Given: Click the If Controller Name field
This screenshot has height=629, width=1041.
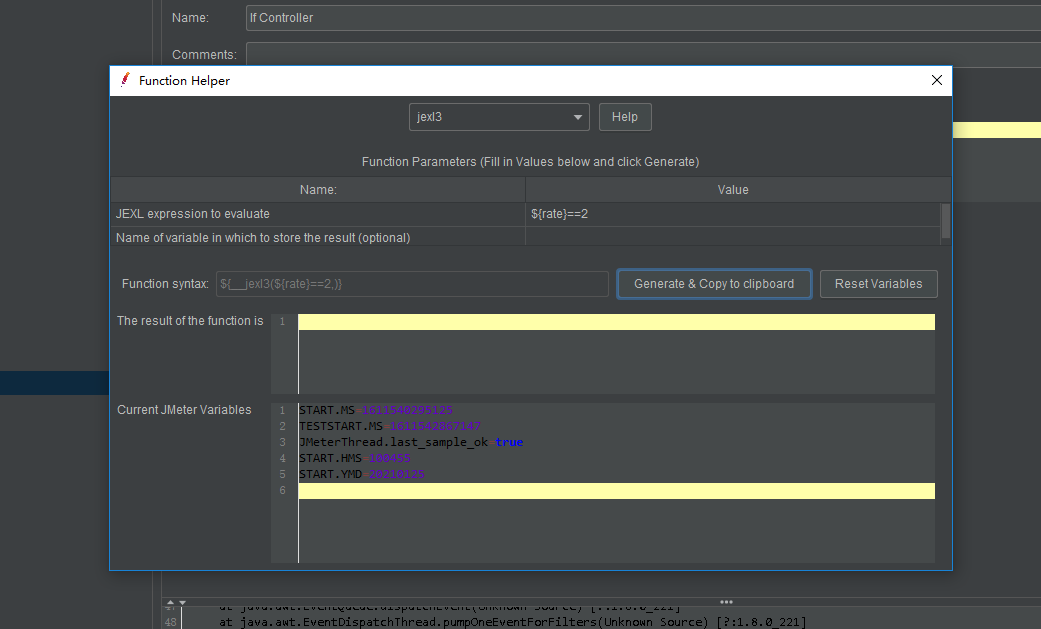Looking at the screenshot, I should pyautogui.click(x=643, y=18).
